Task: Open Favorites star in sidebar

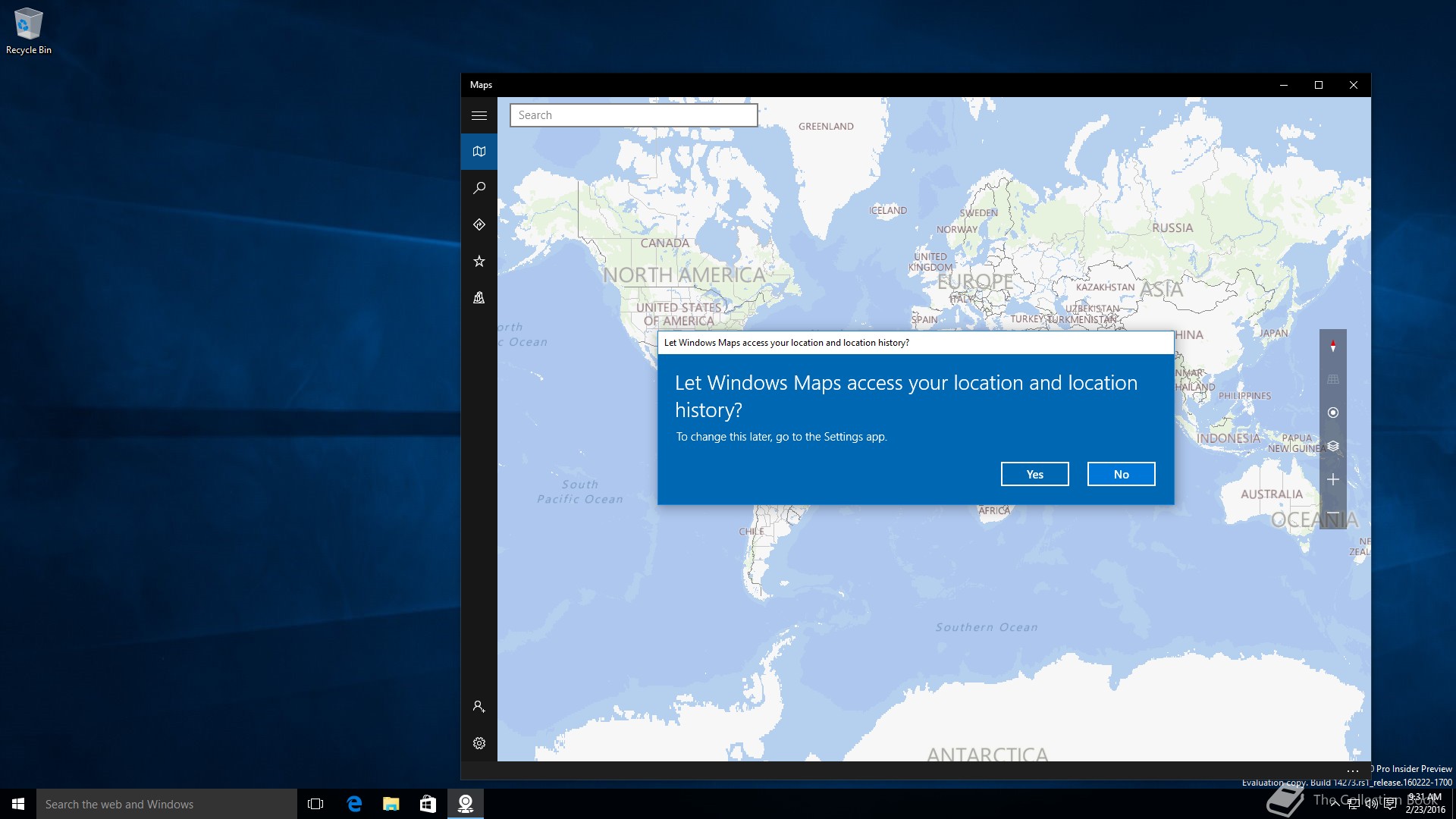Action: point(479,261)
